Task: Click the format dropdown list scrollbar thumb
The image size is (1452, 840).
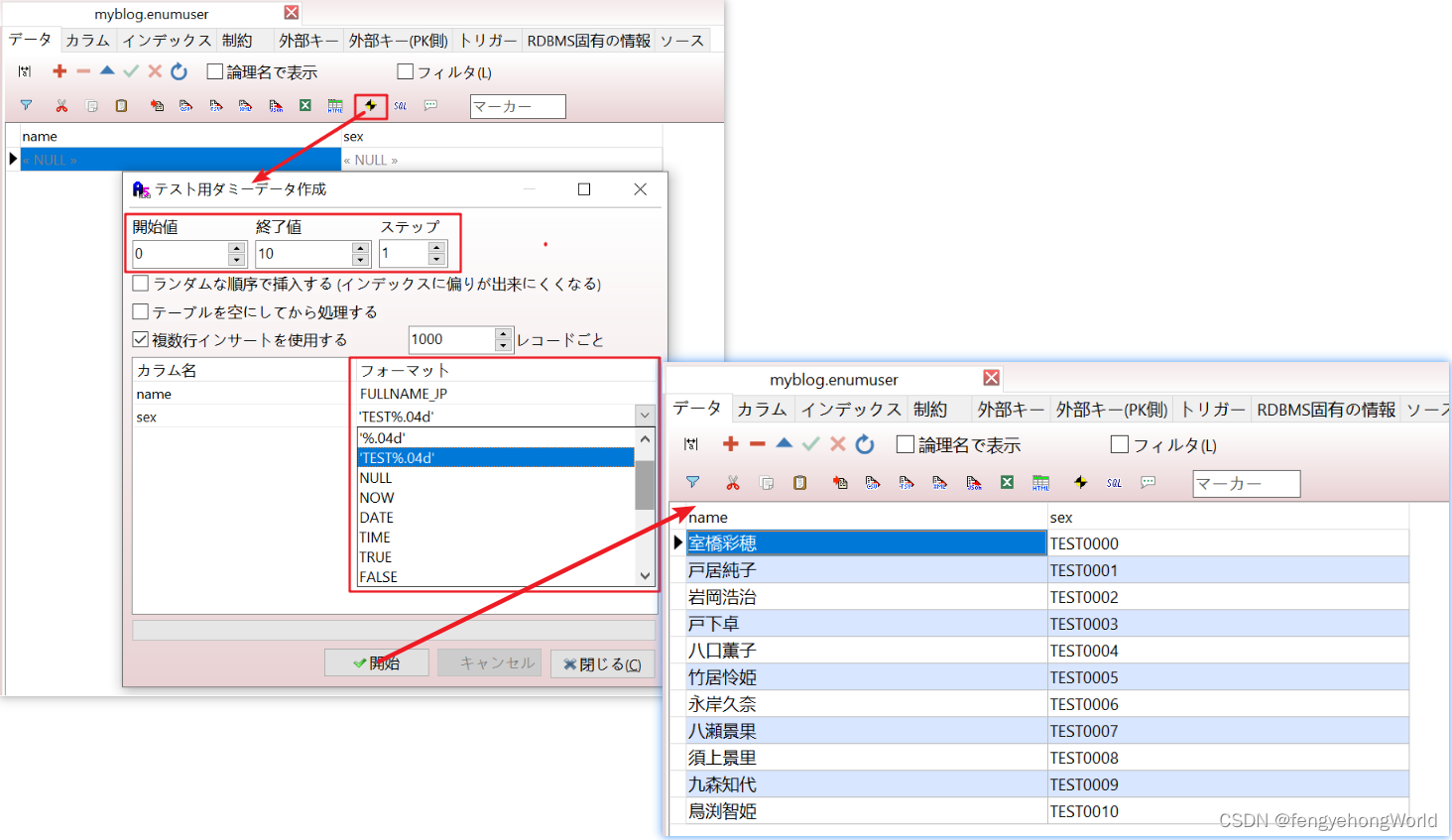Action: point(645,484)
